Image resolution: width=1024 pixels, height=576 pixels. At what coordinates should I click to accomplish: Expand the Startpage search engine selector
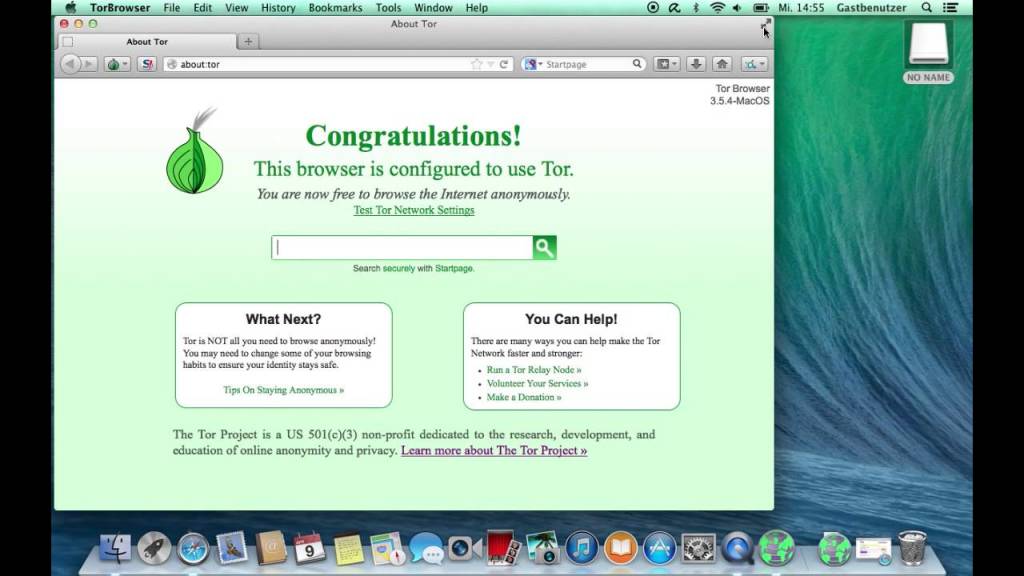point(534,64)
